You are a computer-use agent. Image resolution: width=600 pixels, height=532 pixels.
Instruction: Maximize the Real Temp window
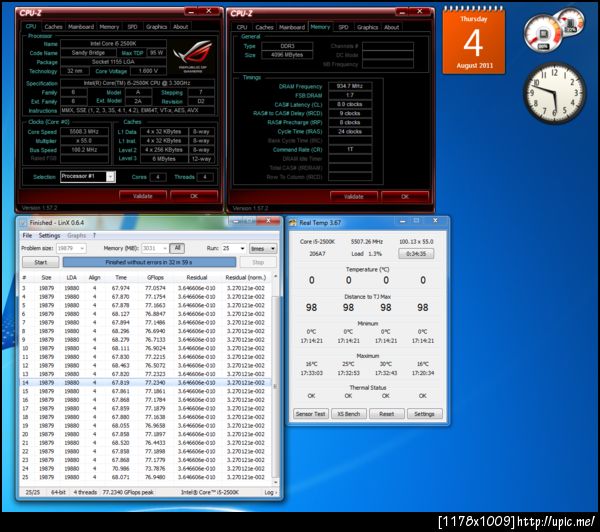click(416, 221)
